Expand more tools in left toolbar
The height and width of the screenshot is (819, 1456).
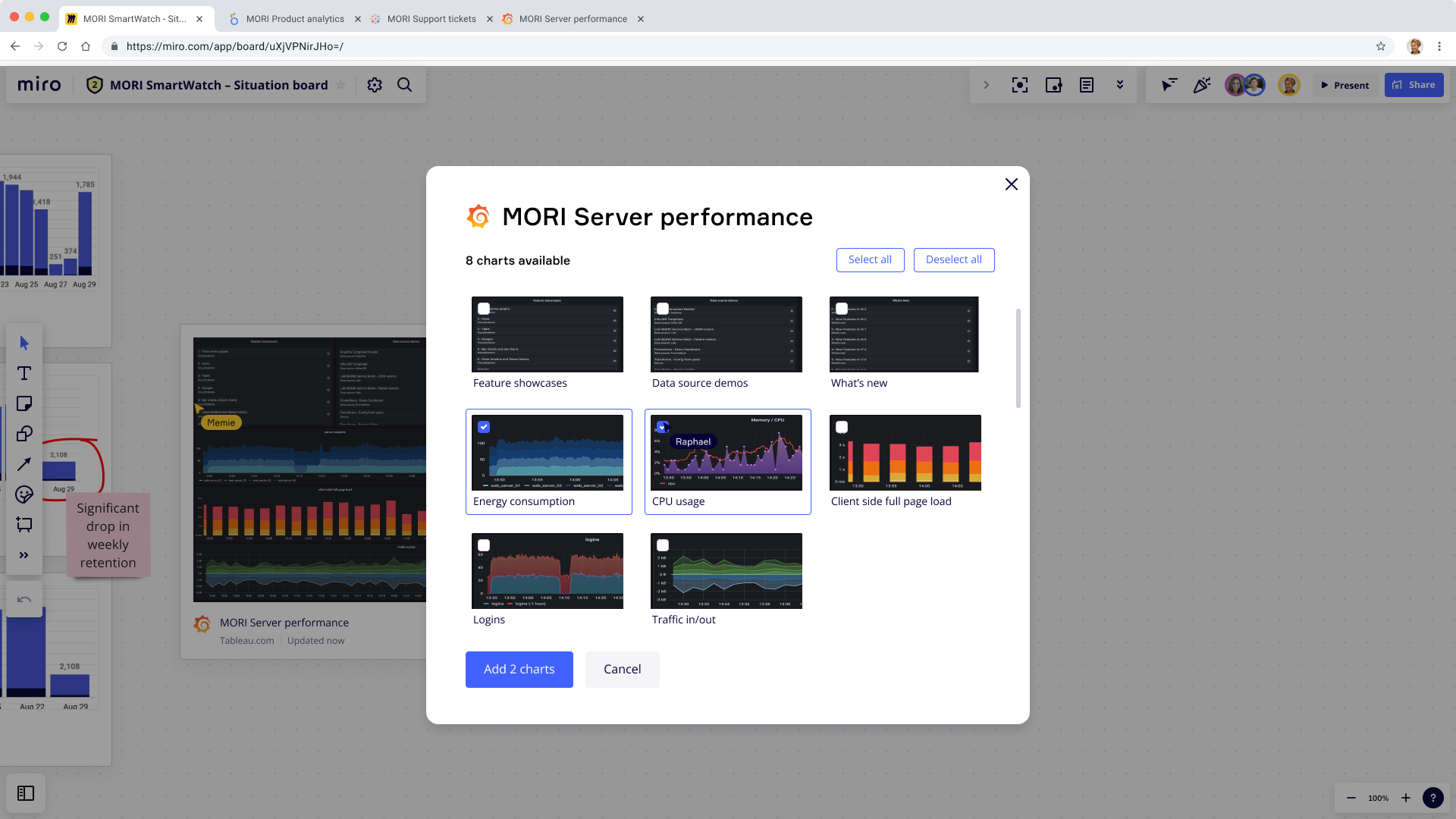point(24,555)
